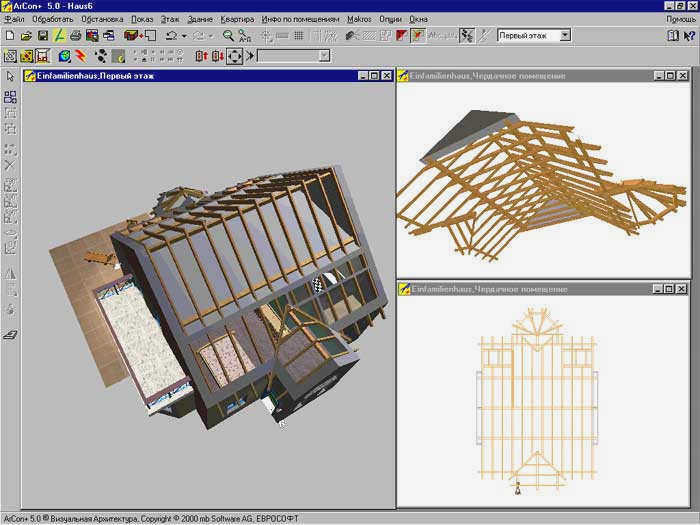Click the yellow-red render mode icon
Image resolution: width=700 pixels, height=525 pixels.
pyautogui.click(x=26, y=56)
